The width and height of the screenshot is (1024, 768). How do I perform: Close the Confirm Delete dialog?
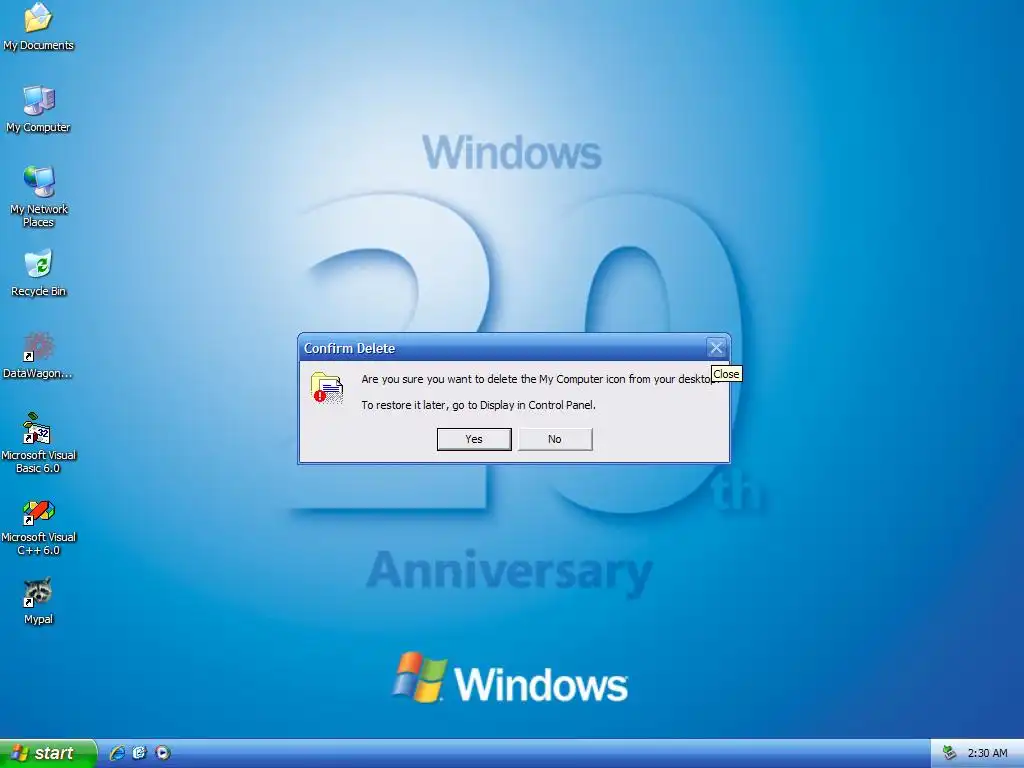click(x=716, y=347)
